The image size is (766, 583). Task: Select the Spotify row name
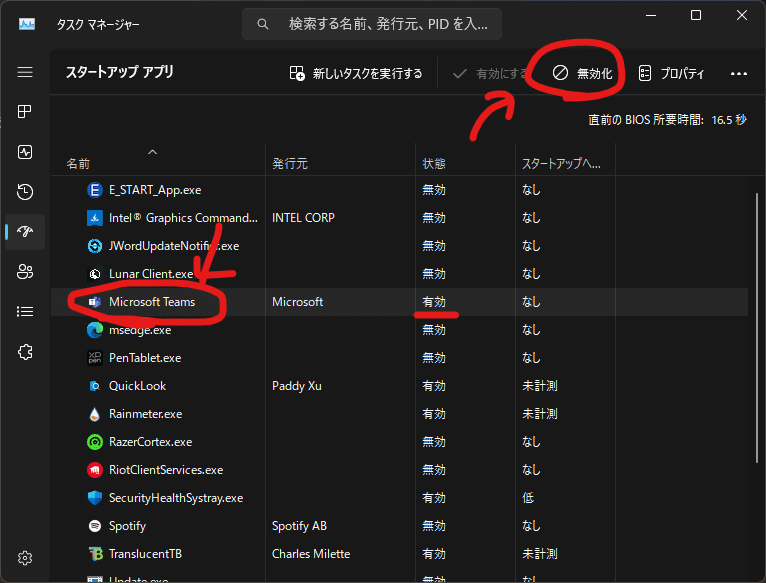[x=128, y=526]
